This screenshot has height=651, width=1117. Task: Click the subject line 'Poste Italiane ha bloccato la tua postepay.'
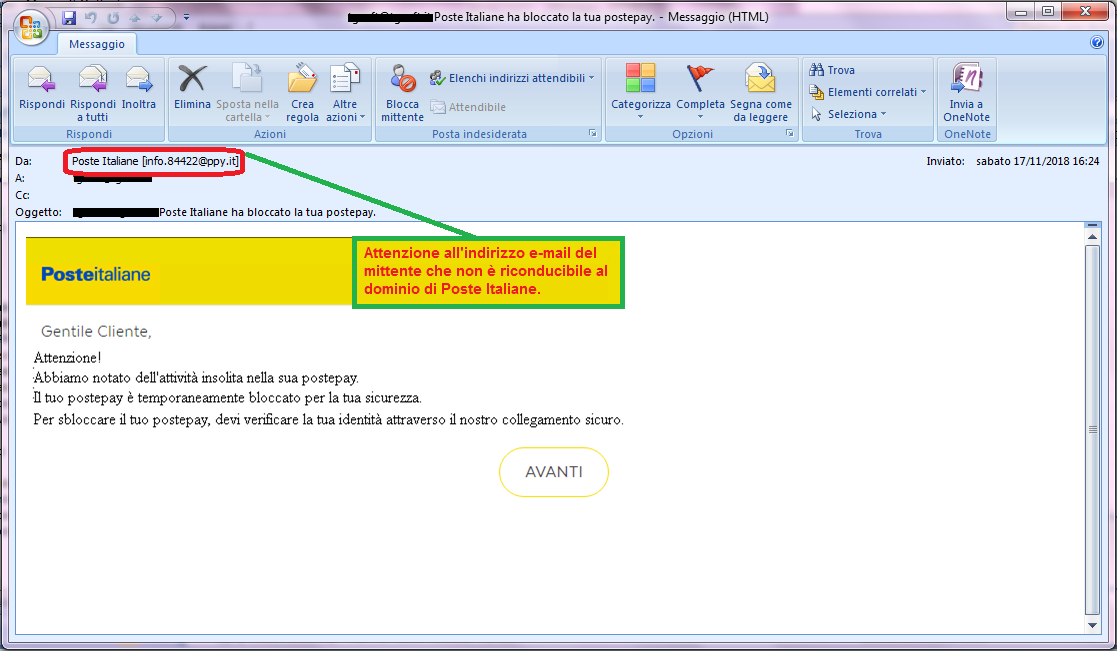tap(267, 212)
